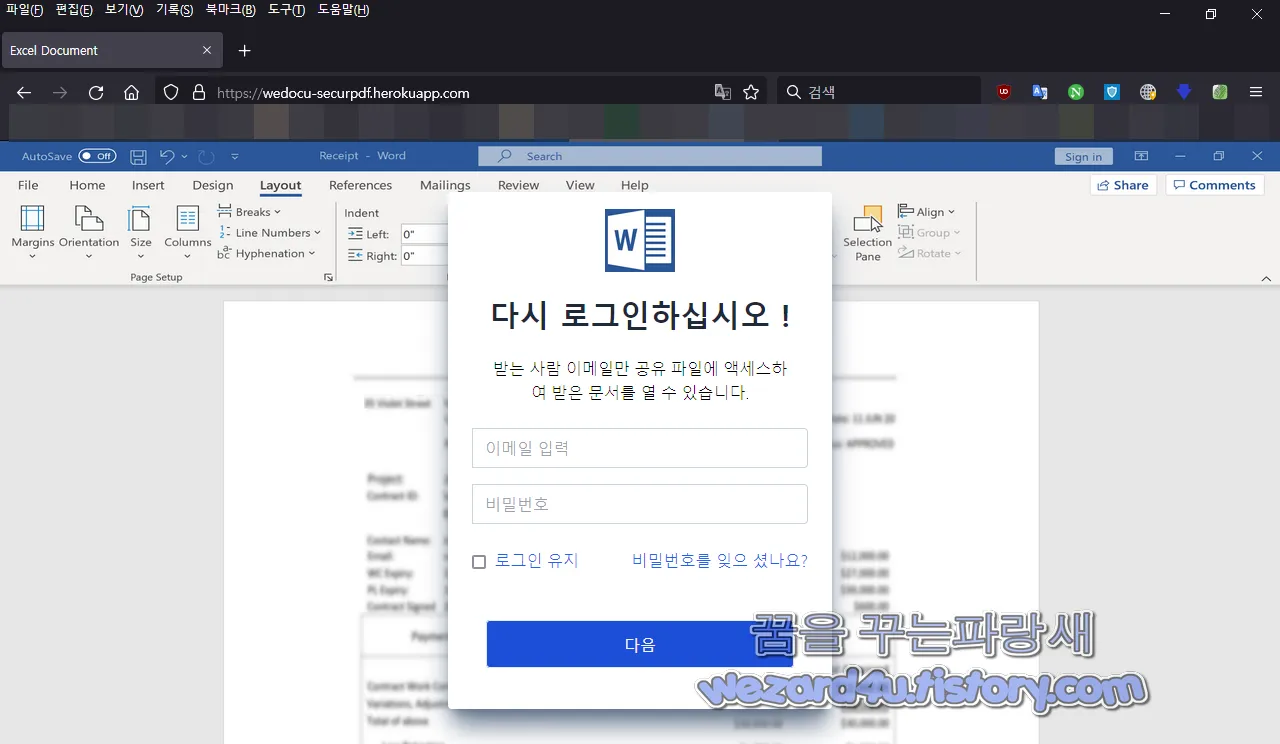
Task: Open the 편집(E) browser menu
Action: (74, 10)
